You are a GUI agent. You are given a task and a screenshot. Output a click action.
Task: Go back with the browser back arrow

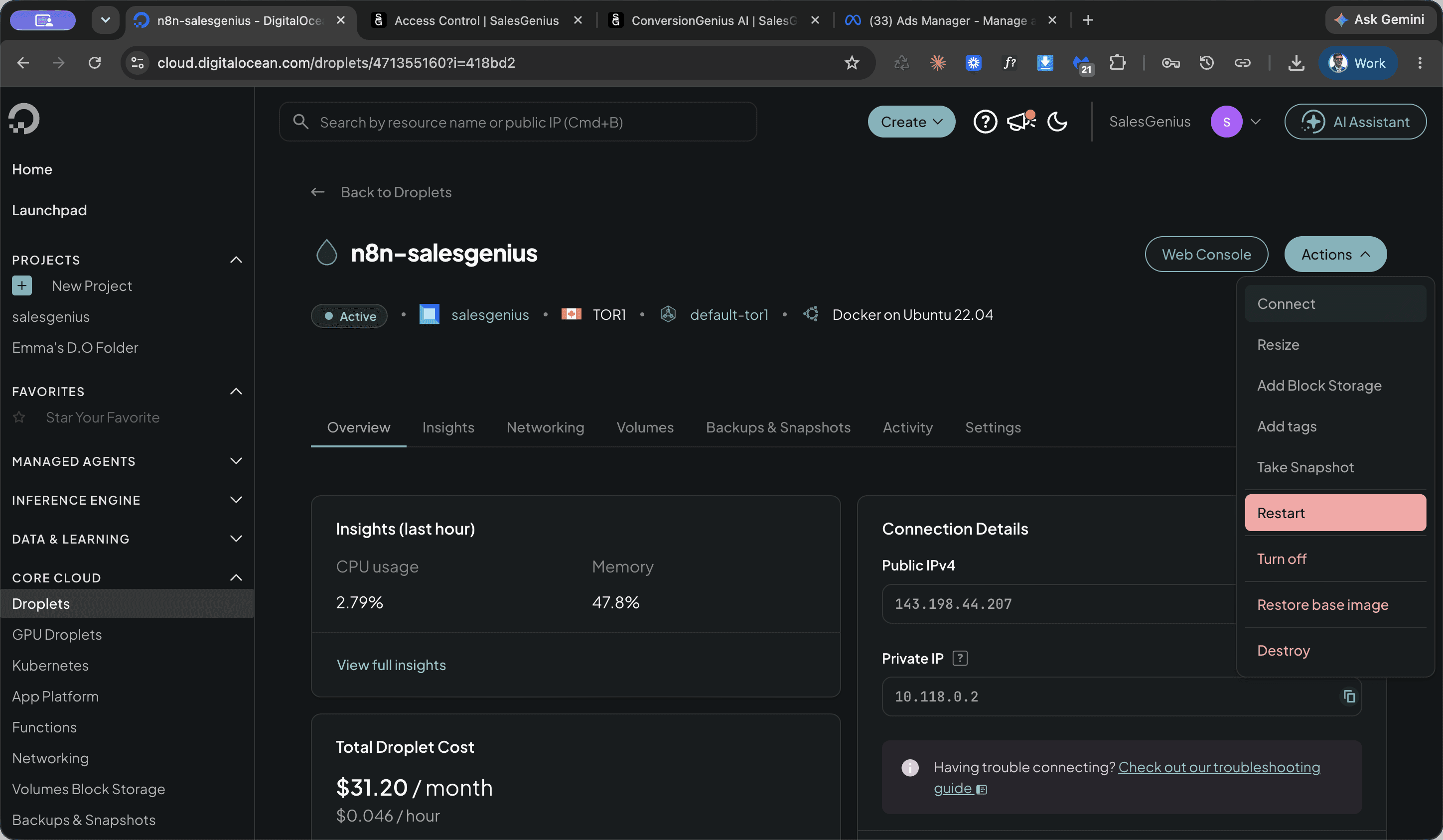[23, 62]
